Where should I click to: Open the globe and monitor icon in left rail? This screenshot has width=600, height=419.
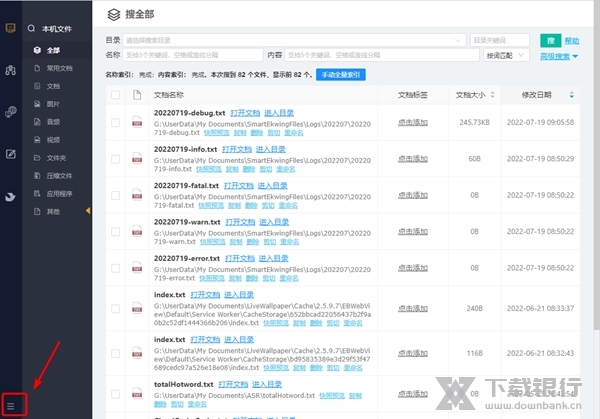11,112
